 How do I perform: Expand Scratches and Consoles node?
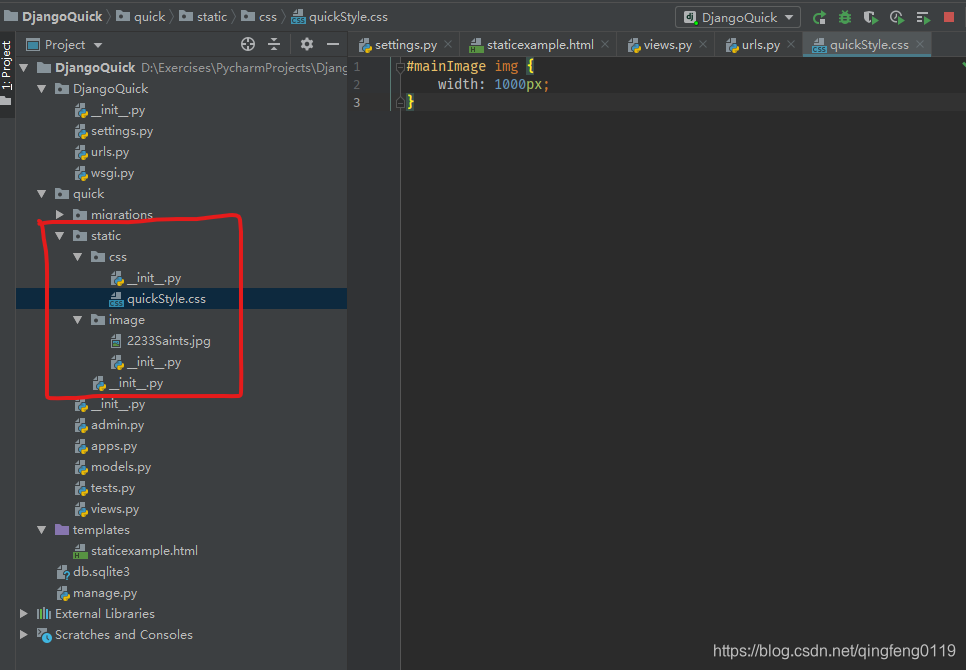click(24, 634)
